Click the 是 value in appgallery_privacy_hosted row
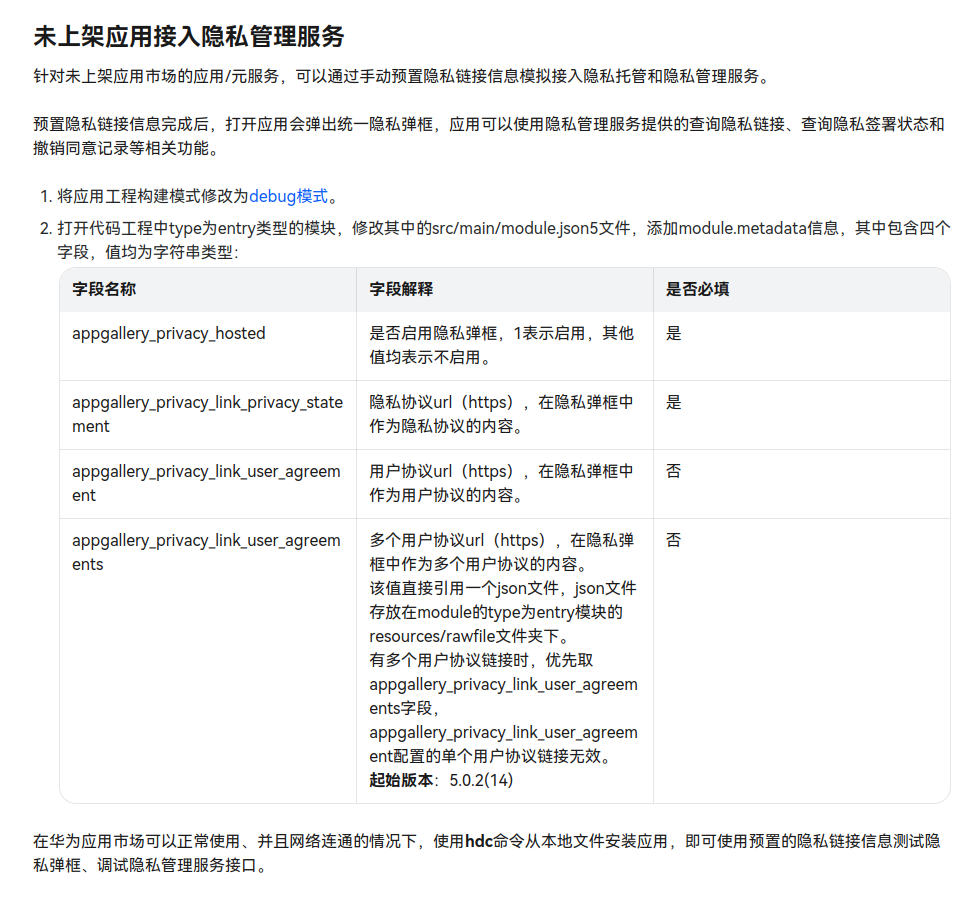980x905 pixels. pyautogui.click(x=673, y=333)
